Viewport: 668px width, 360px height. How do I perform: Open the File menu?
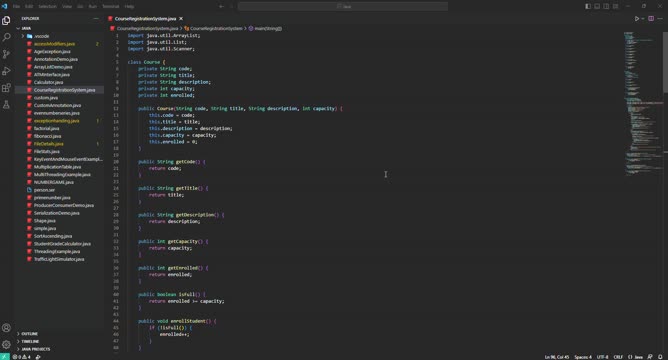pos(16,6)
